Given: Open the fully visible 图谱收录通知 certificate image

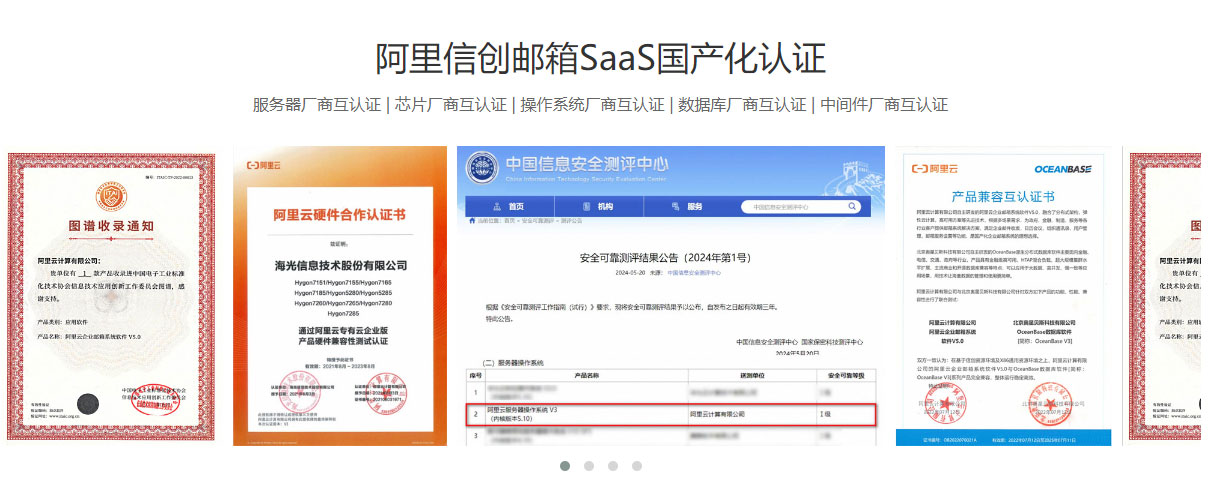Looking at the screenshot, I should 111,297.
